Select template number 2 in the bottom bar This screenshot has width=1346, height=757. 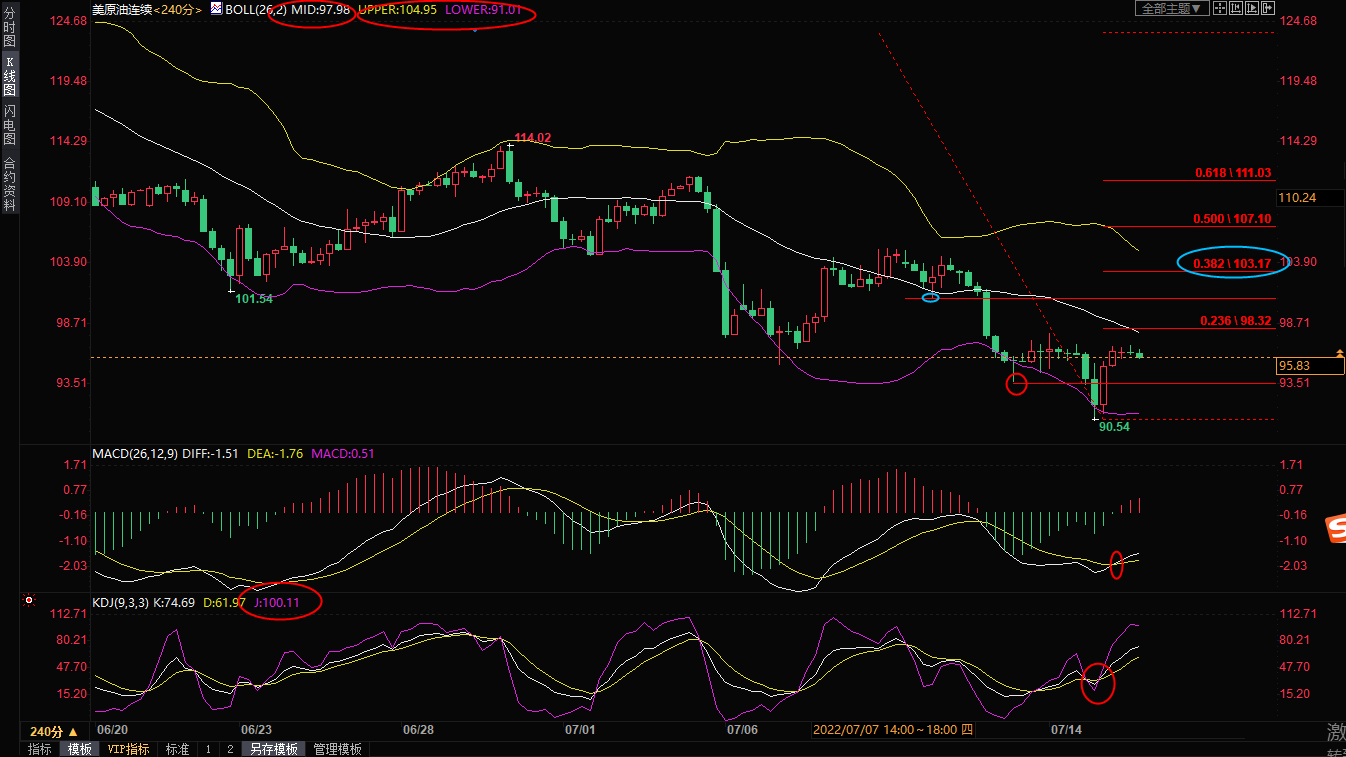(x=230, y=749)
